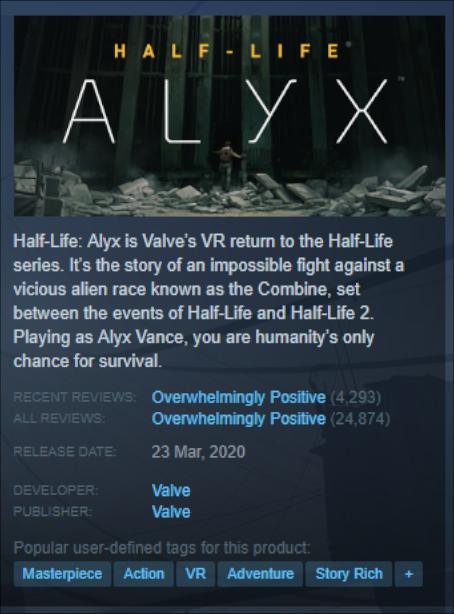Click the white ALYX logo lettering
The height and width of the screenshot is (614, 454).
point(226,112)
